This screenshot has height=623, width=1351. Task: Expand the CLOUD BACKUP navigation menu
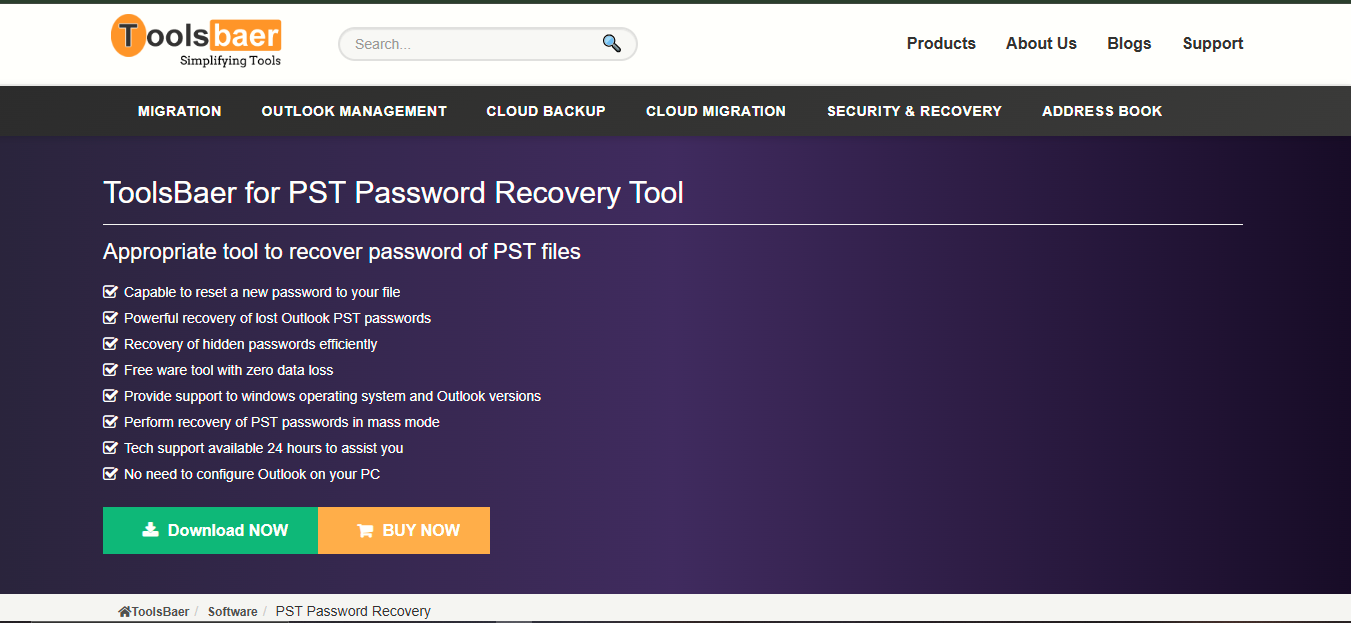pos(546,111)
